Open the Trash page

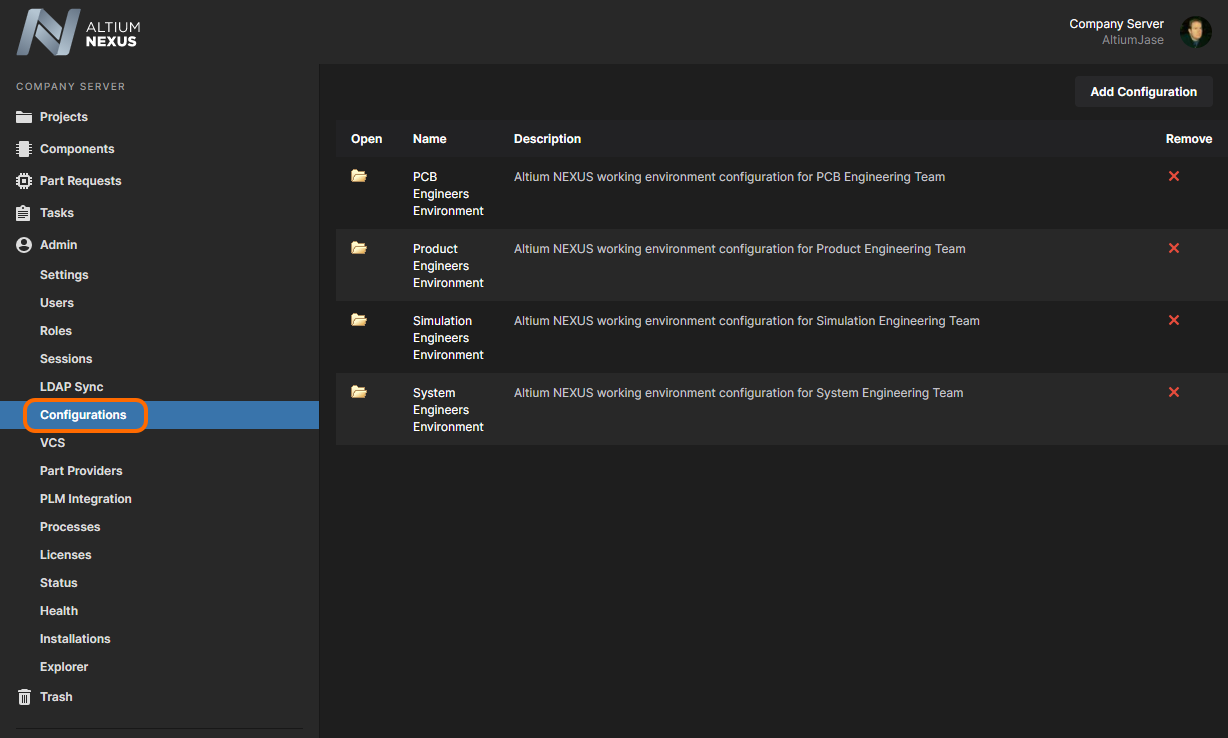click(x=56, y=697)
